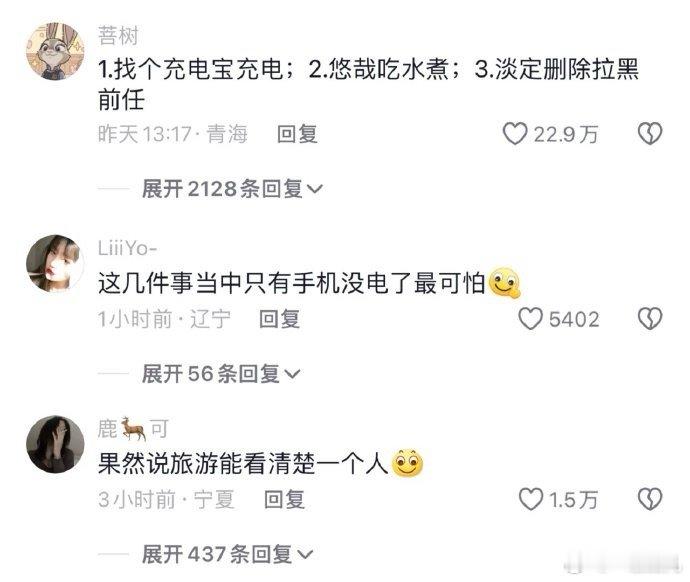Open 鹿可's avatar profile picture
The image size is (690, 582).
point(55,444)
